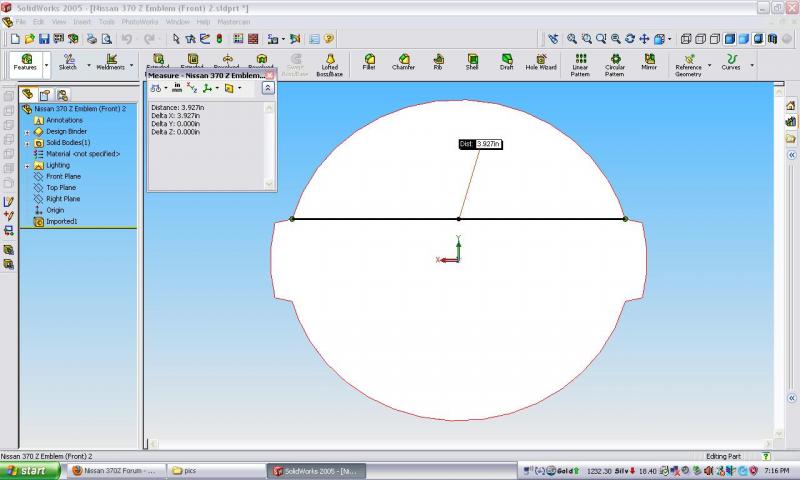Click the Rotate View icon
This screenshot has height=480, width=800.
(630, 39)
